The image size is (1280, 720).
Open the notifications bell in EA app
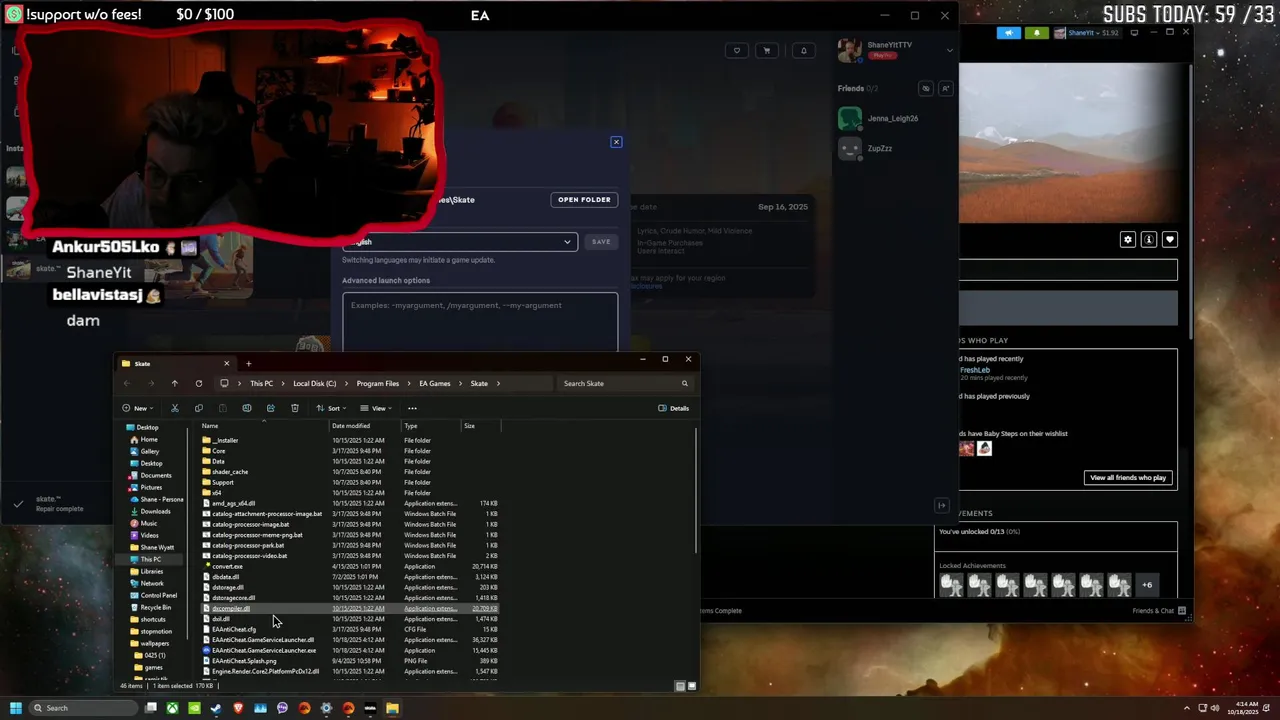click(803, 51)
